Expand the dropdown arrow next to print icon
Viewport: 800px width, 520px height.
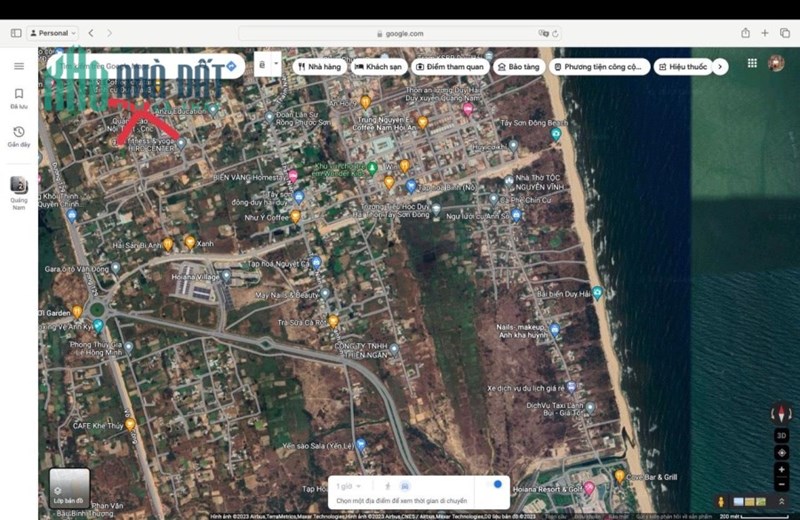coord(276,64)
